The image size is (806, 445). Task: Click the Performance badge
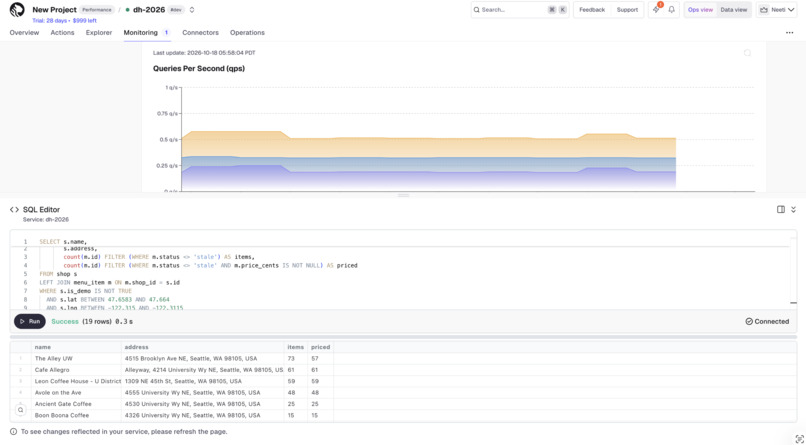(x=96, y=10)
